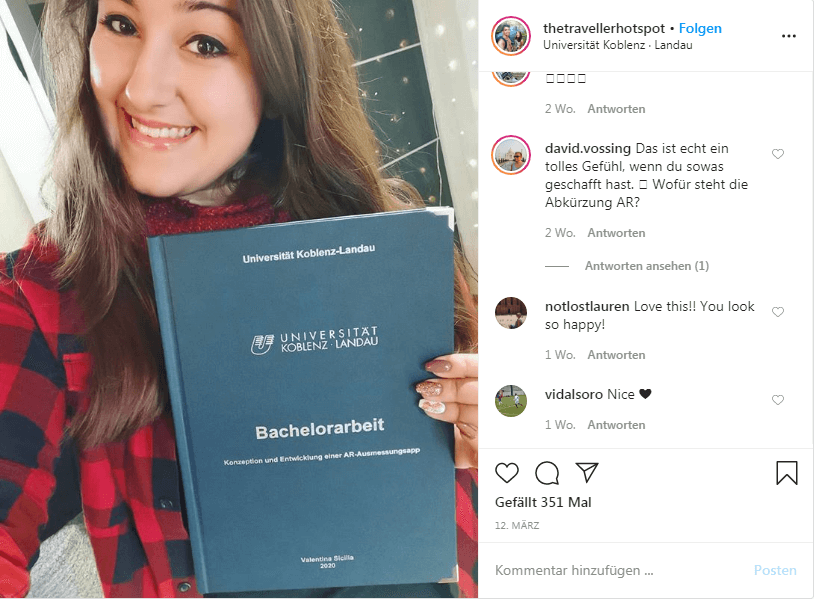Like notlostlauren's comment heart

[x=778, y=311]
